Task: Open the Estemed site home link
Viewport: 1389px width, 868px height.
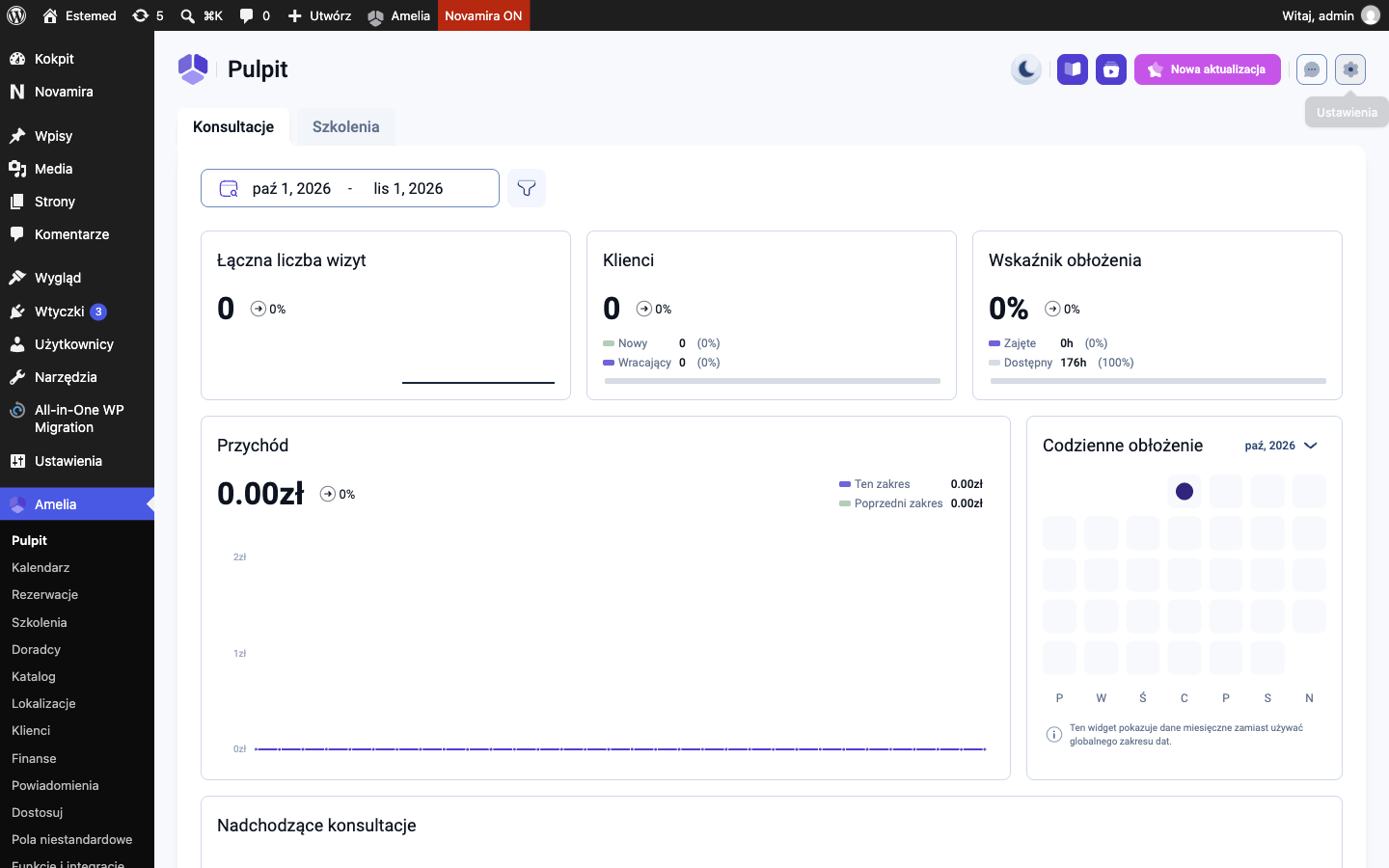Action: pyautogui.click(x=80, y=15)
